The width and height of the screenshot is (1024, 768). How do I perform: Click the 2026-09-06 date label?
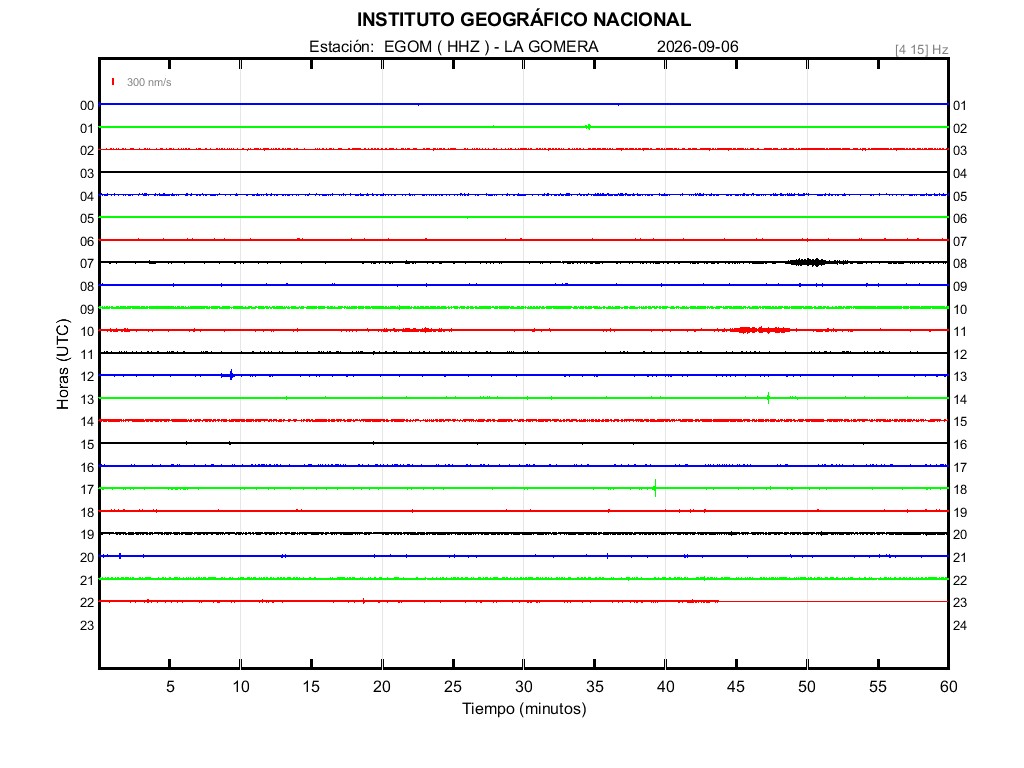point(697,46)
